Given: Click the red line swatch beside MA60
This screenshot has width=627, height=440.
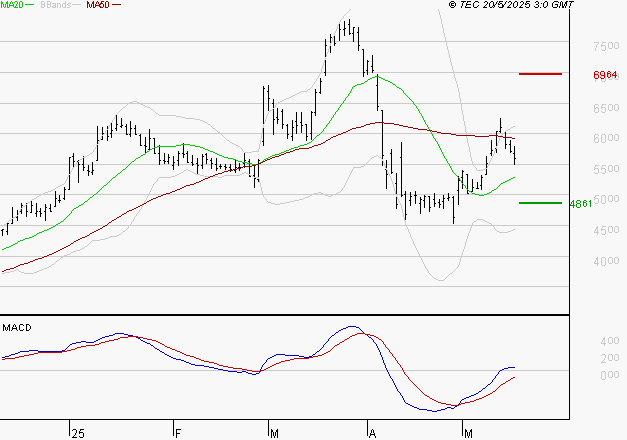Looking at the screenshot, I should tap(117, 6).
